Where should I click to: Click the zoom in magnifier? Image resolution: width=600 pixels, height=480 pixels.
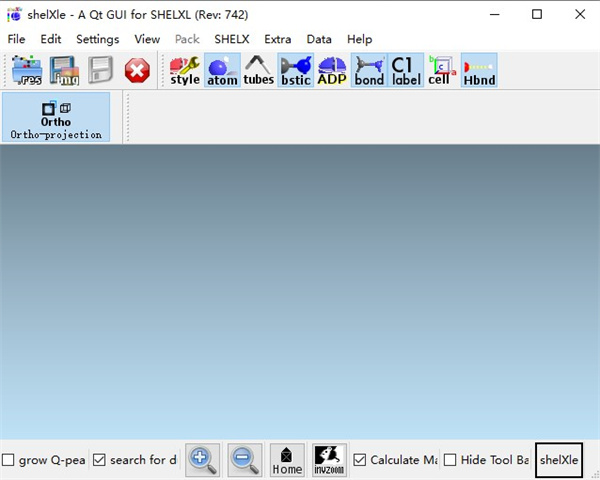pyautogui.click(x=203, y=460)
